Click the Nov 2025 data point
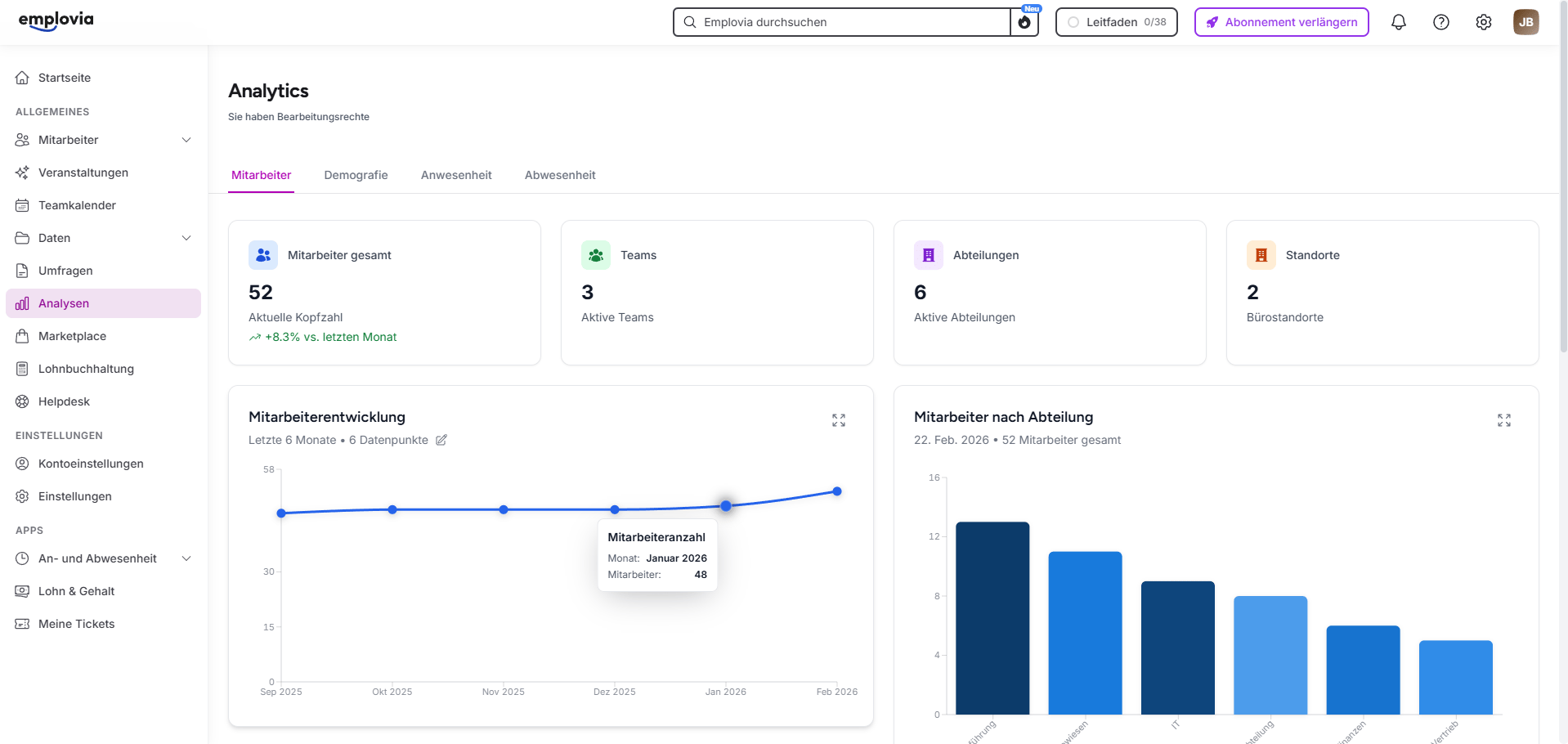This screenshot has width=1568, height=744. click(x=504, y=509)
